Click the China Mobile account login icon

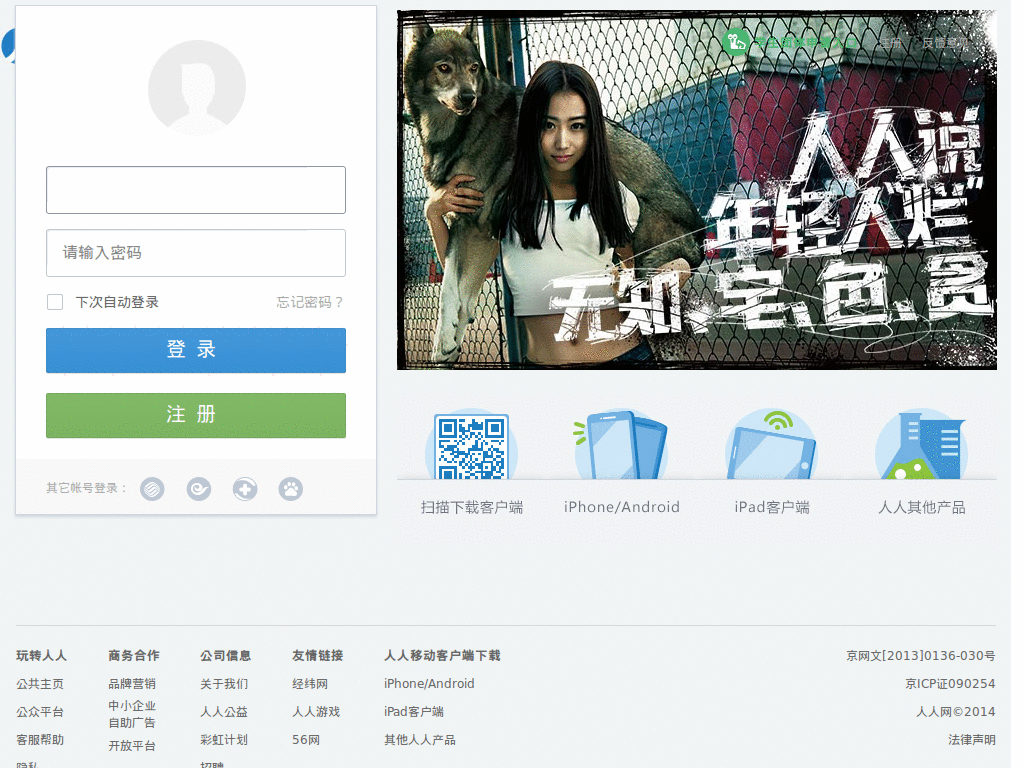[152, 489]
